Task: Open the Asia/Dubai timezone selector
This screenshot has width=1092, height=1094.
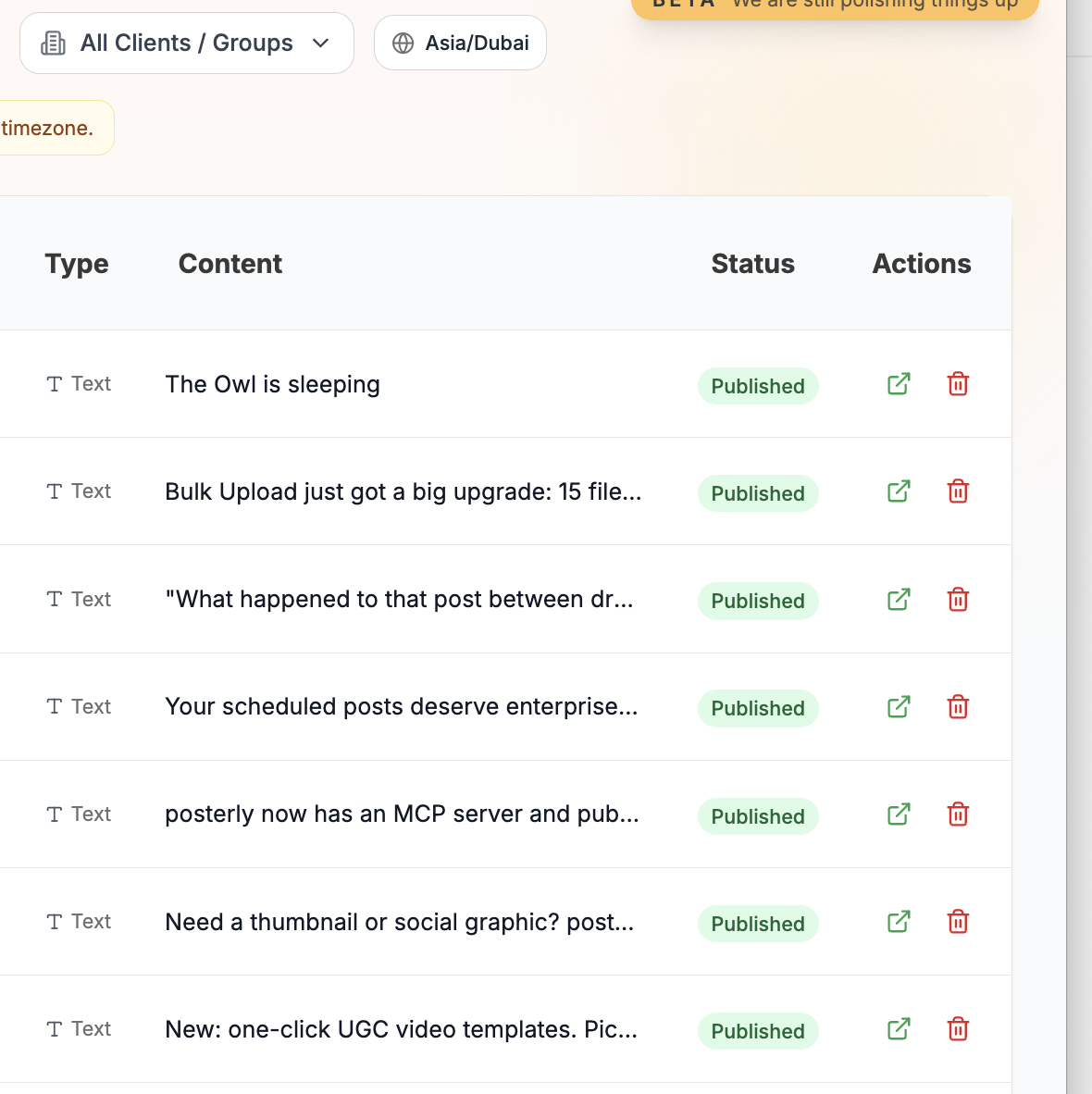Action: [x=460, y=43]
